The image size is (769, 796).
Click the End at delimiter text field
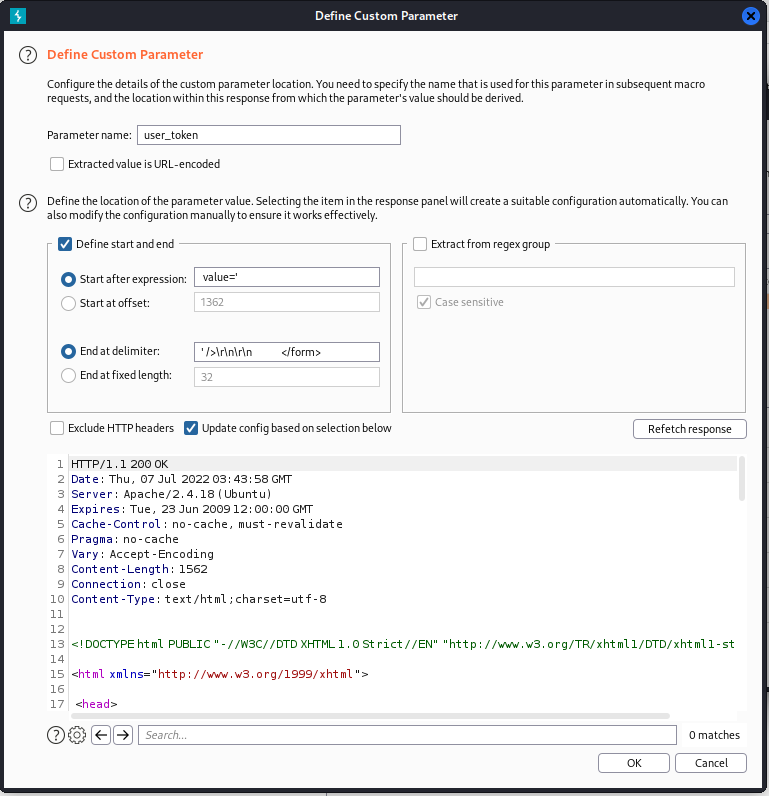point(287,352)
